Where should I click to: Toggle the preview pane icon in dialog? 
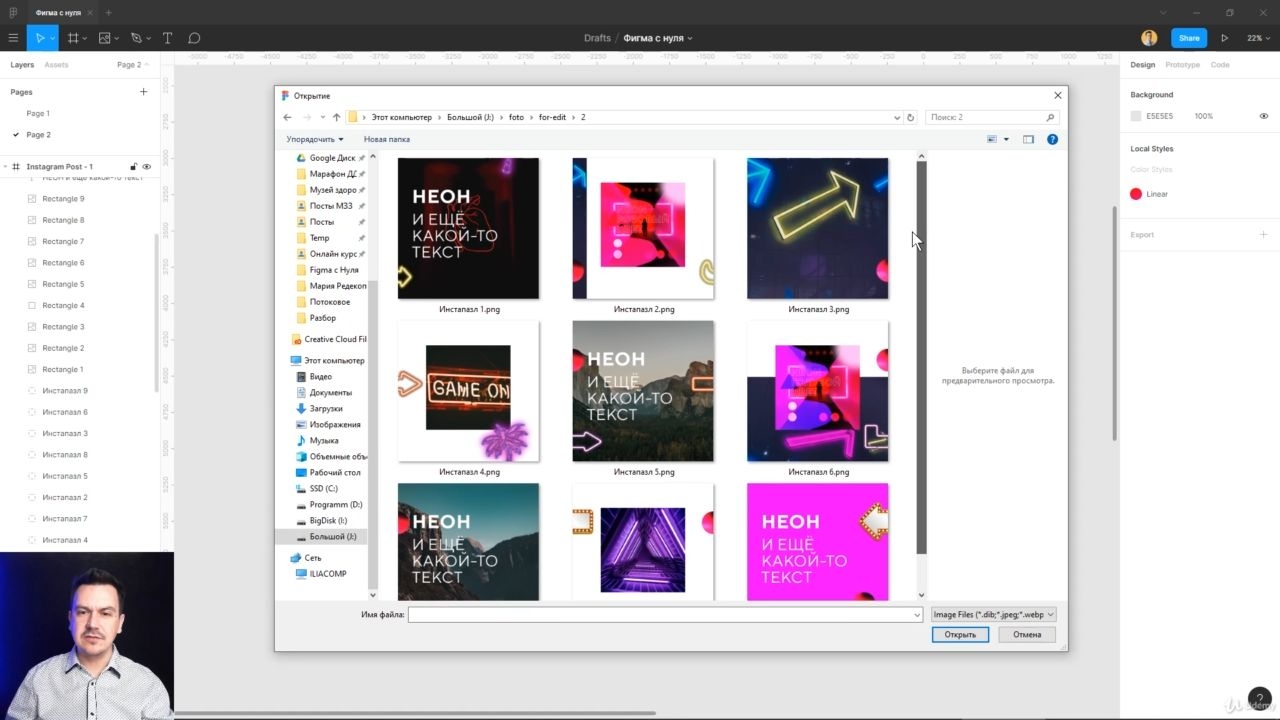point(1028,139)
